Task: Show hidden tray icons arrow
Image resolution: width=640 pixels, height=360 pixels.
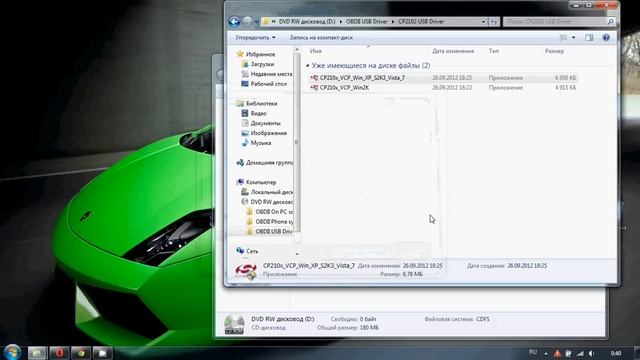Action: coord(546,353)
